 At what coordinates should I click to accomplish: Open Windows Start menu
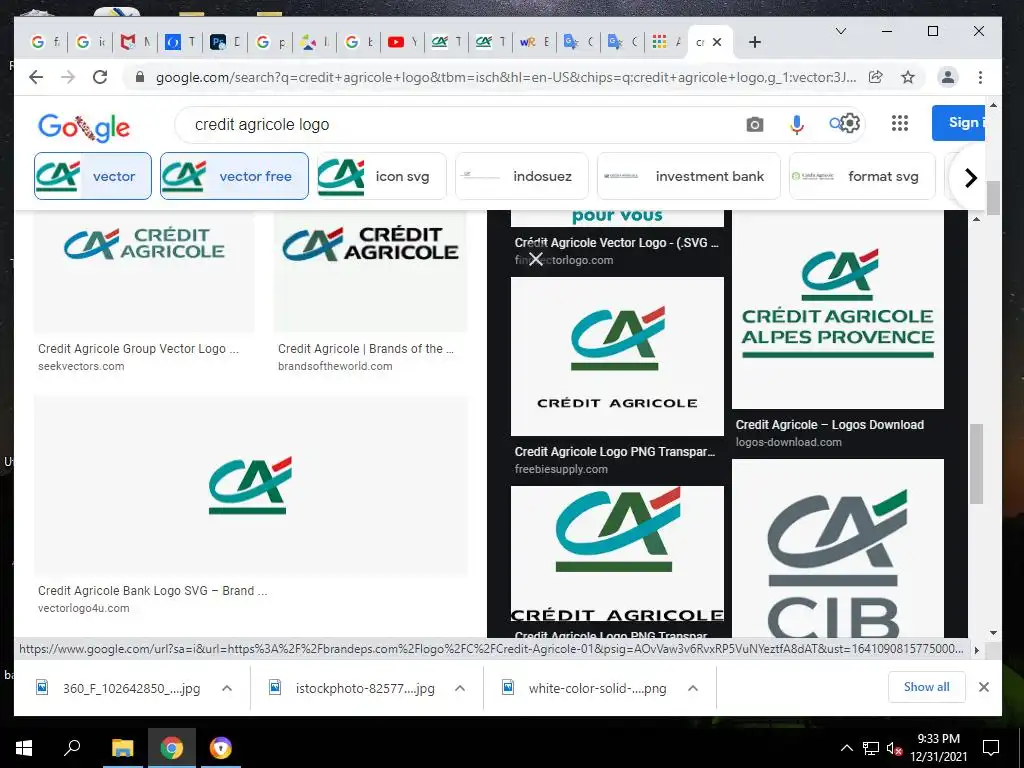24,748
